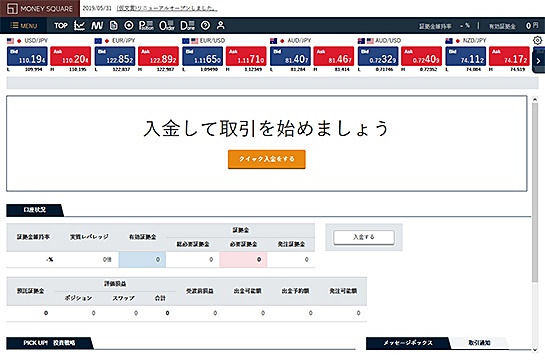
Task: Select the NZD/JPY pair label
Action: [x=474, y=41]
